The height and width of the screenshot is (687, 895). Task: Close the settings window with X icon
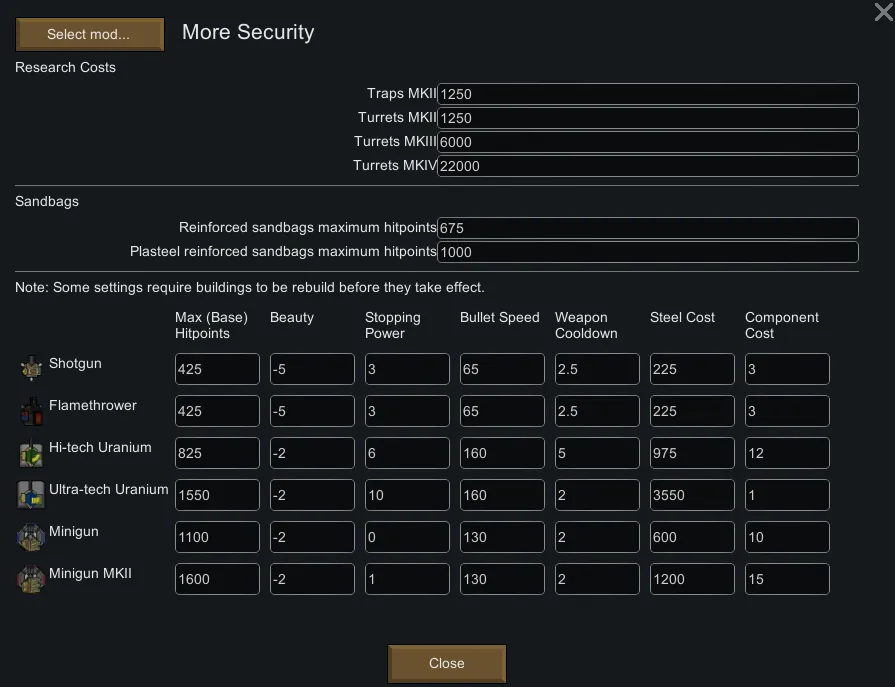tap(883, 11)
